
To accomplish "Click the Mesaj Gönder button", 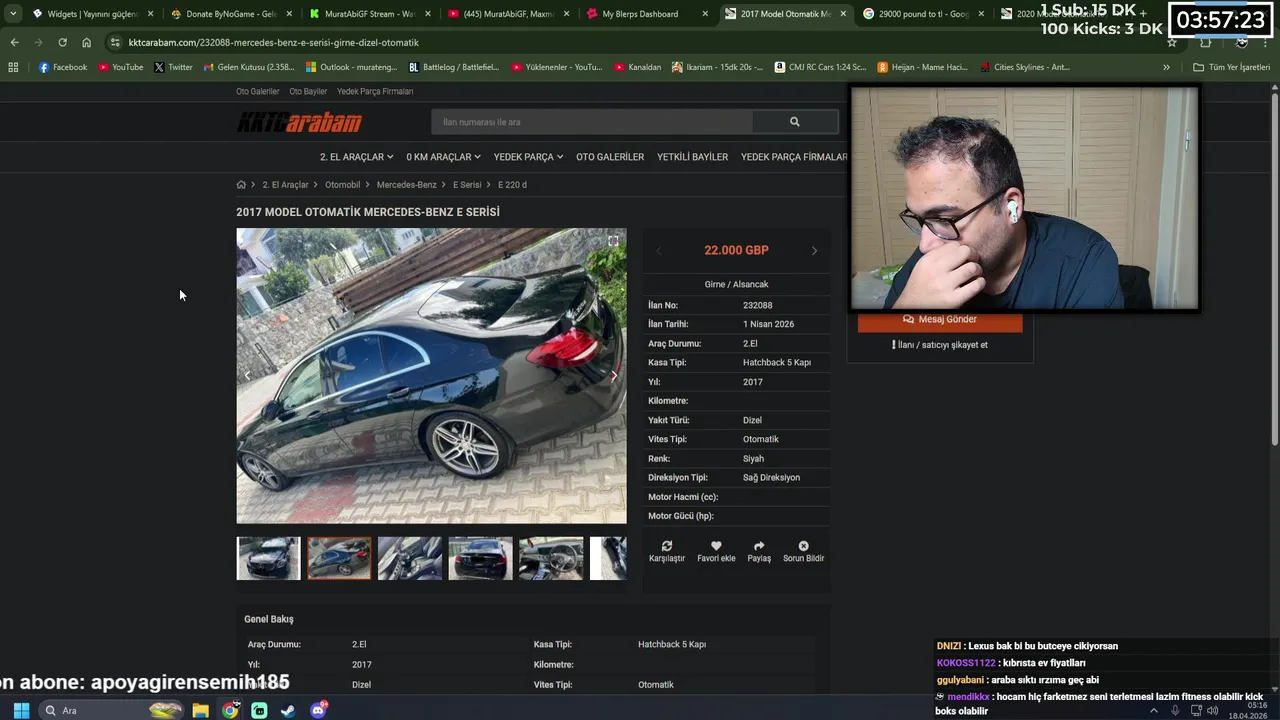I will [x=940, y=320].
